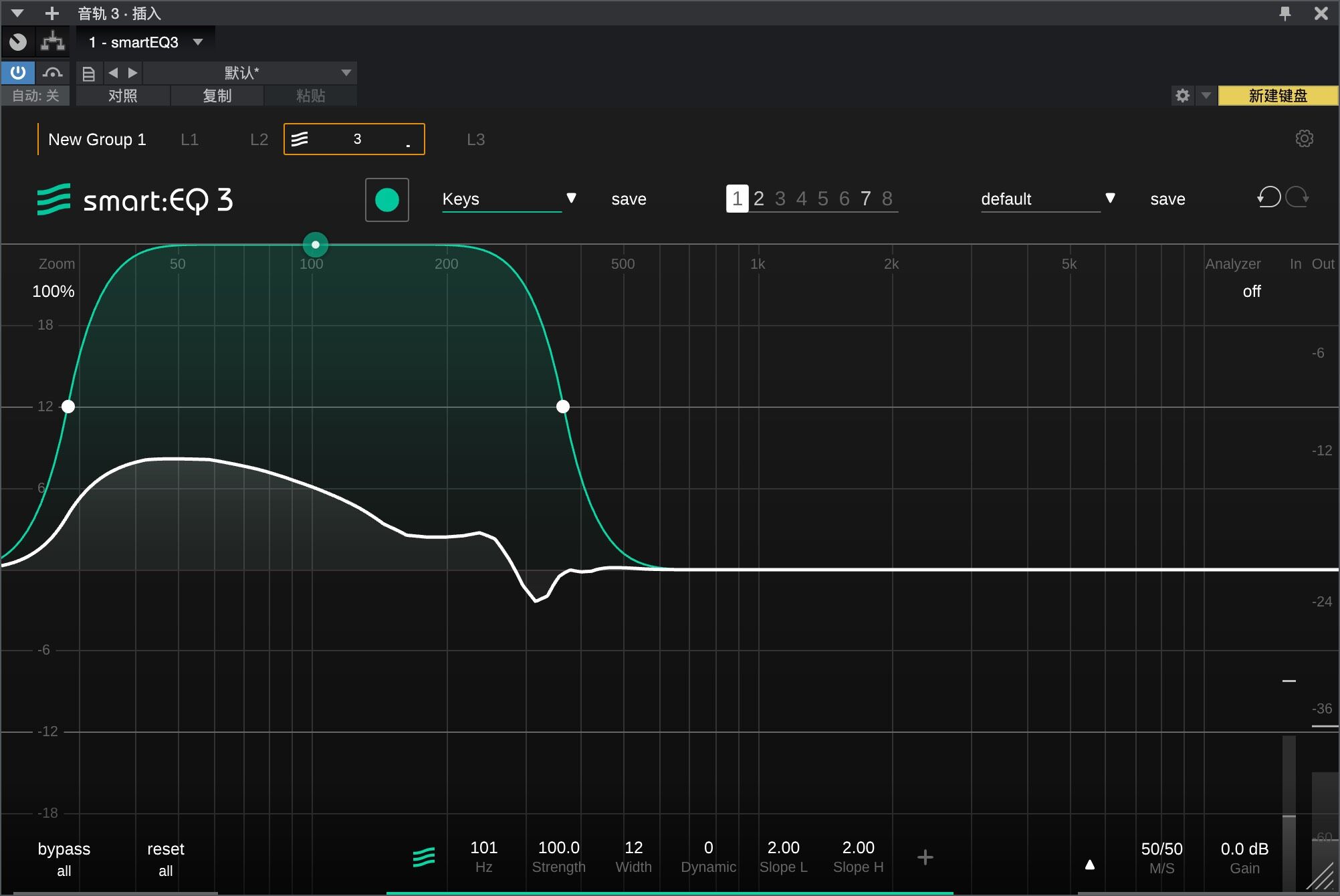Click the redo arrow icon top right
Screen dimensions: 1340x896
point(1297,198)
